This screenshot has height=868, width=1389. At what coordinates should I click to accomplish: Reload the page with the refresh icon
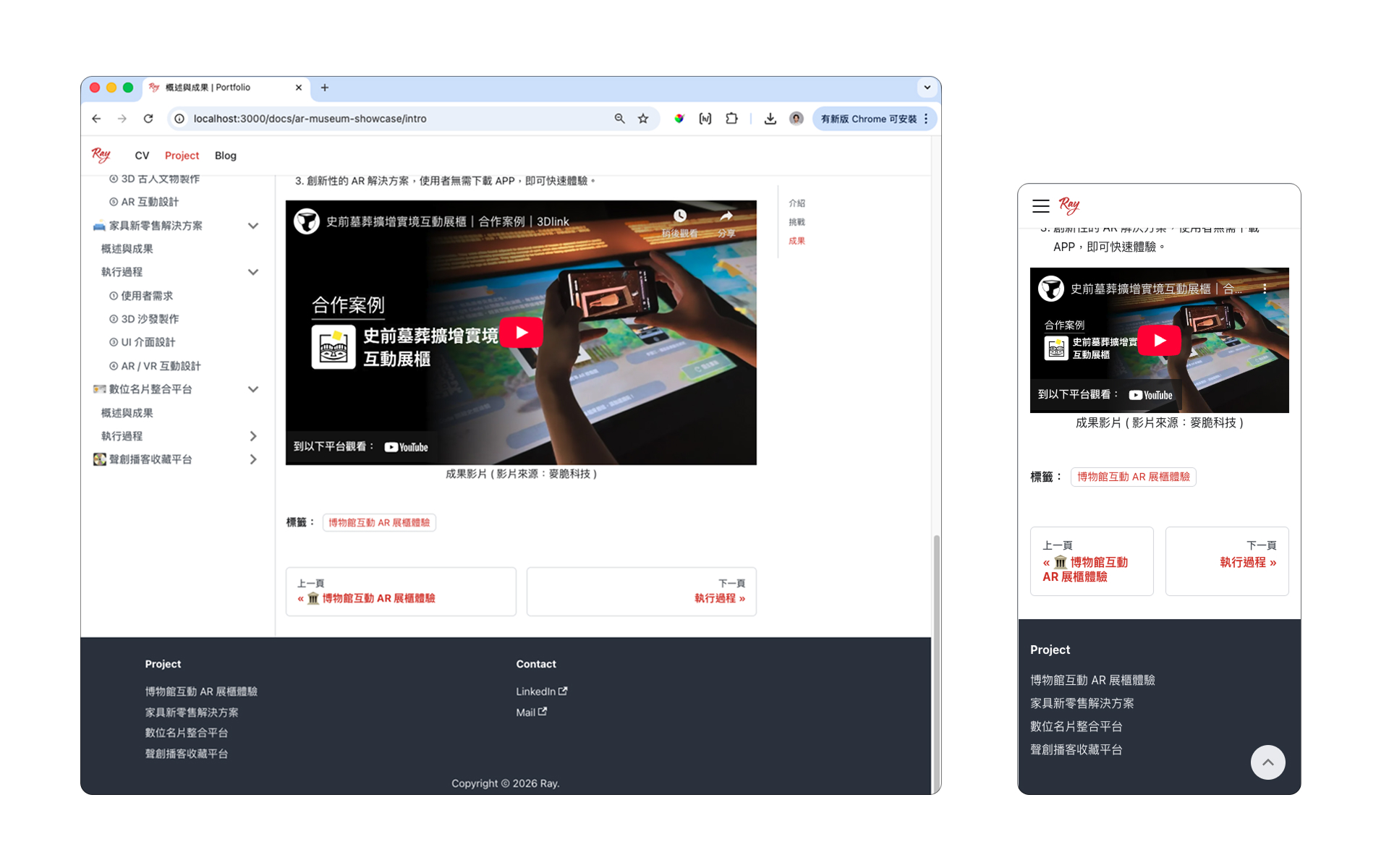[x=148, y=119]
